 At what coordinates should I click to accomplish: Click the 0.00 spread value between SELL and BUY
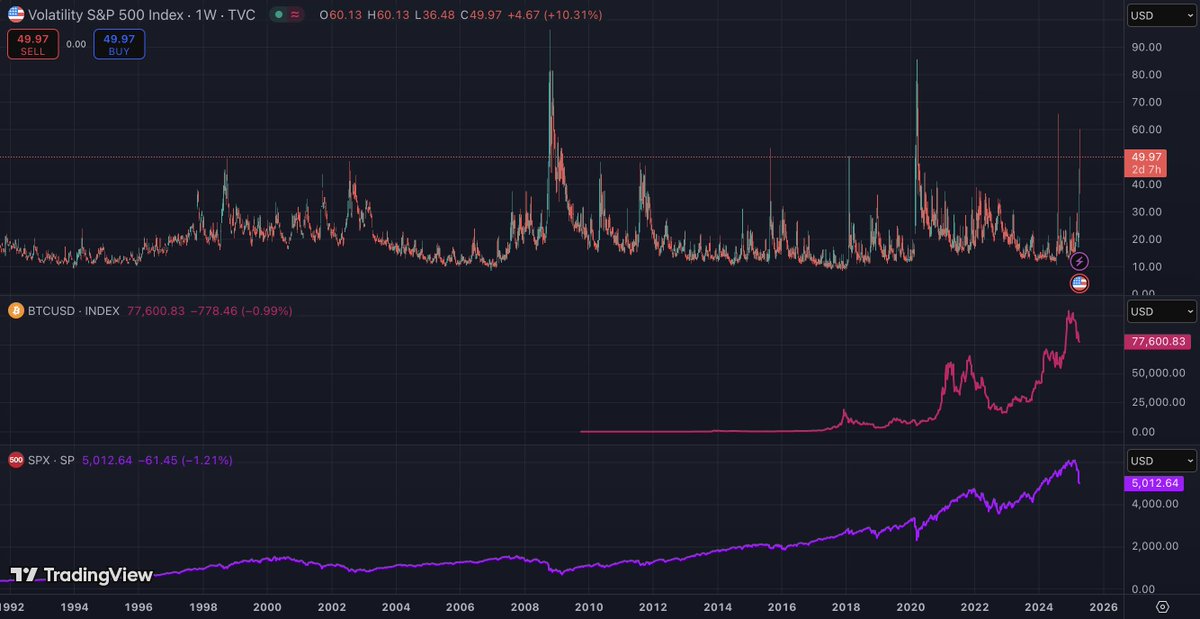pos(76,44)
